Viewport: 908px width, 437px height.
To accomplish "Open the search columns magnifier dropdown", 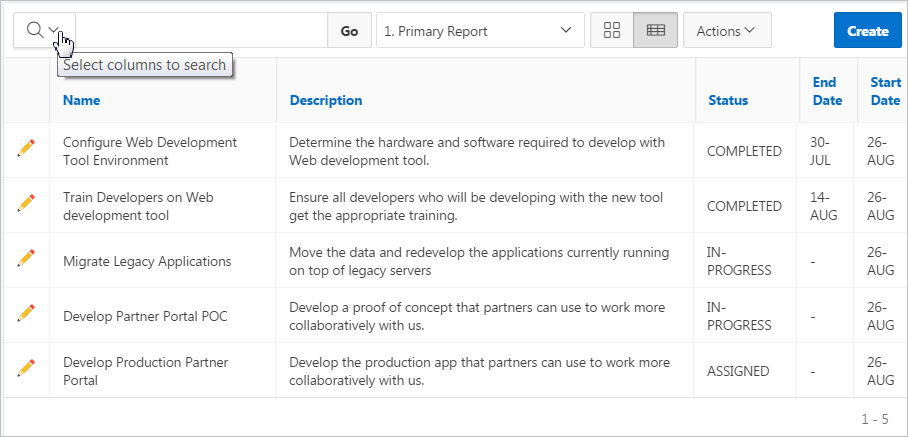I will 43,31.
